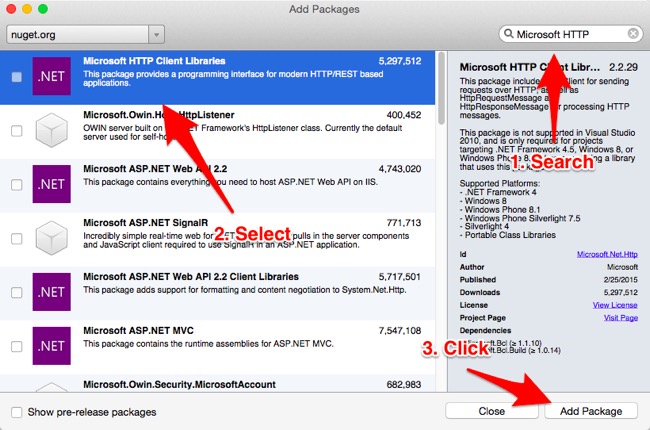Select the Microsoft HTTP Client Libraries title
The image size is (650, 430).
click(154, 61)
